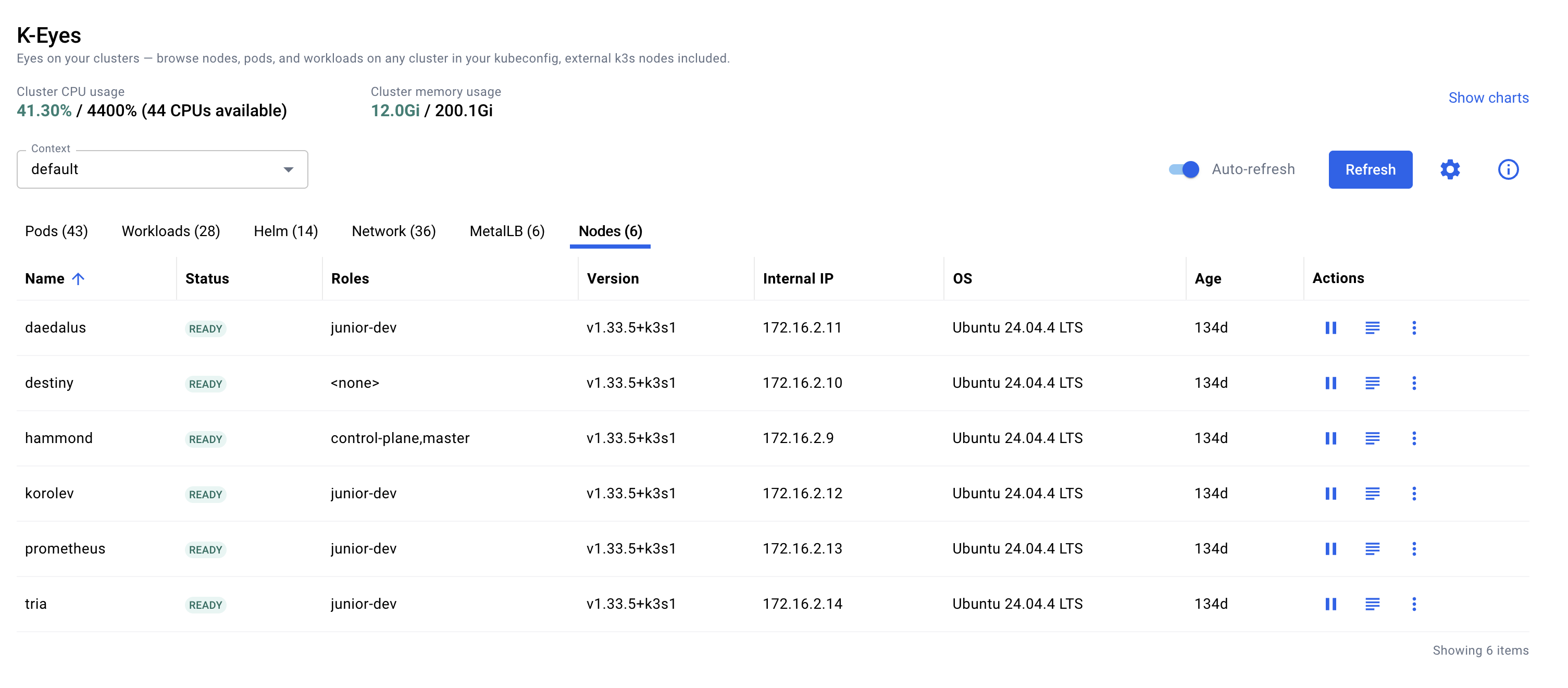
Task: Select the Nodes (6) tab
Action: pyautogui.click(x=610, y=231)
